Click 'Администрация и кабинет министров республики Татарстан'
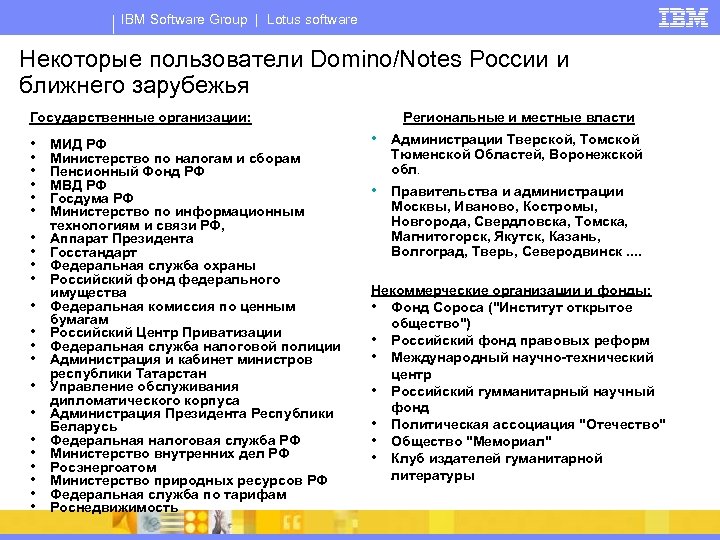Viewport: 720px width, 540px height. (x=181, y=366)
